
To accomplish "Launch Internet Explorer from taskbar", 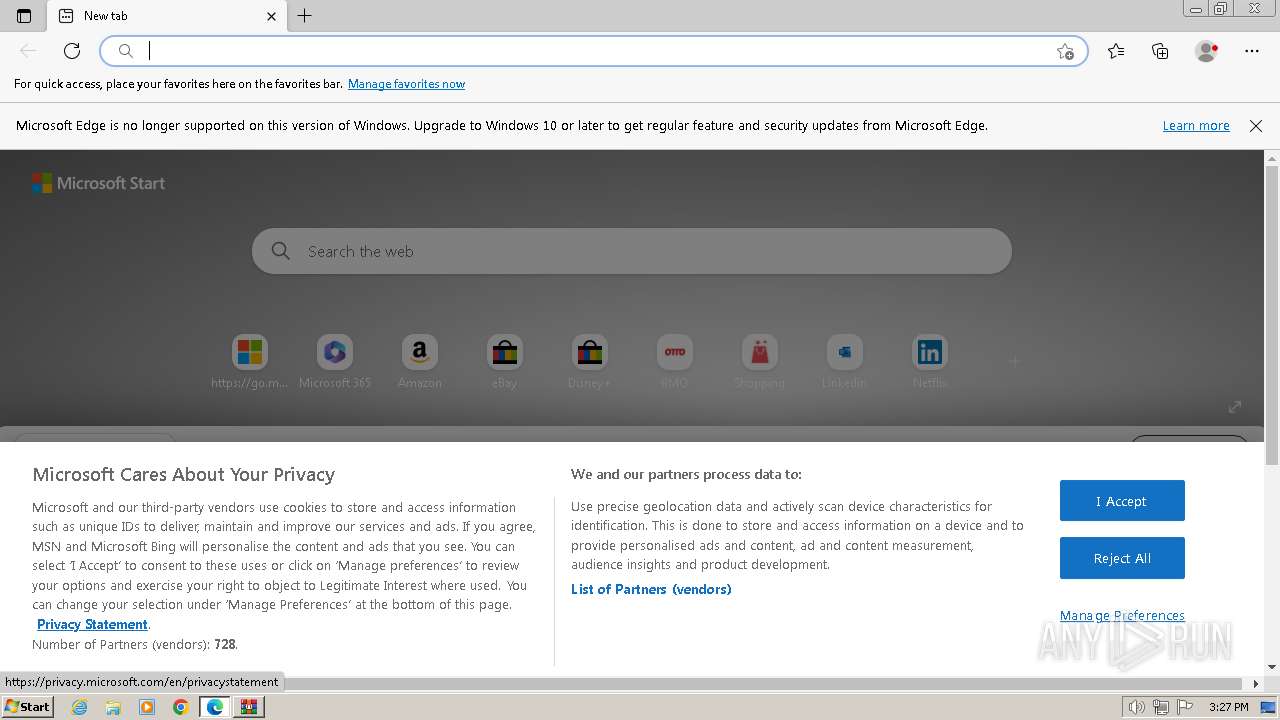I will (x=80, y=707).
